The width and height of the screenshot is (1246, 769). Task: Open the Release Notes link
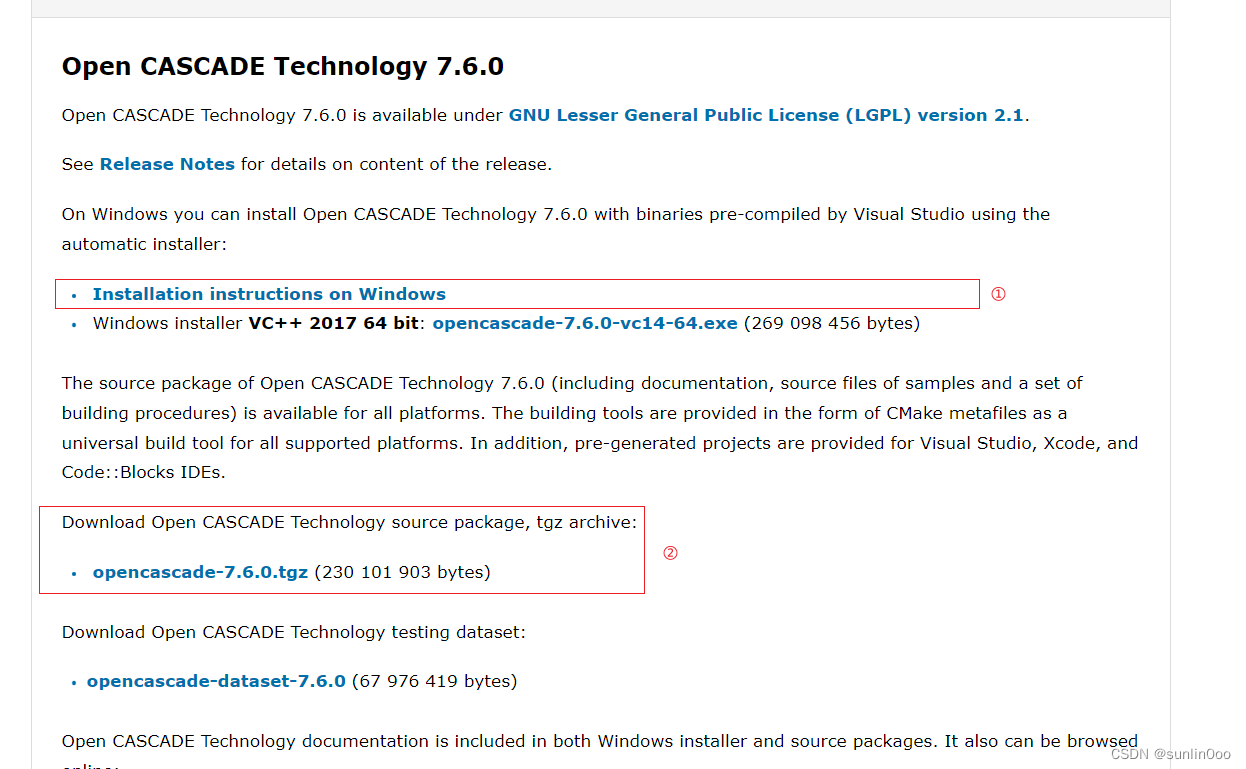coord(167,164)
